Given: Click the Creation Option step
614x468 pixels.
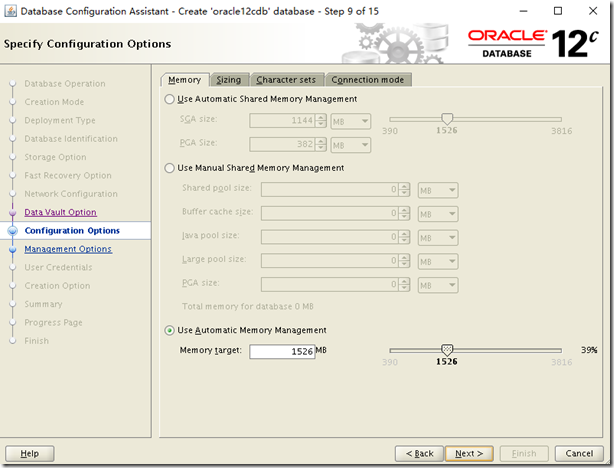Looking at the screenshot, I should pos(57,286).
